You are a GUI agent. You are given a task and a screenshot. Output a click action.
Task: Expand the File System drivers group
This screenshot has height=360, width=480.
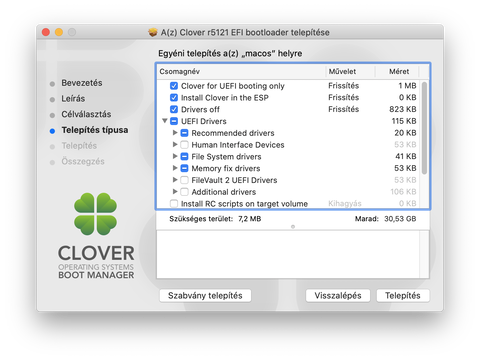(175, 156)
